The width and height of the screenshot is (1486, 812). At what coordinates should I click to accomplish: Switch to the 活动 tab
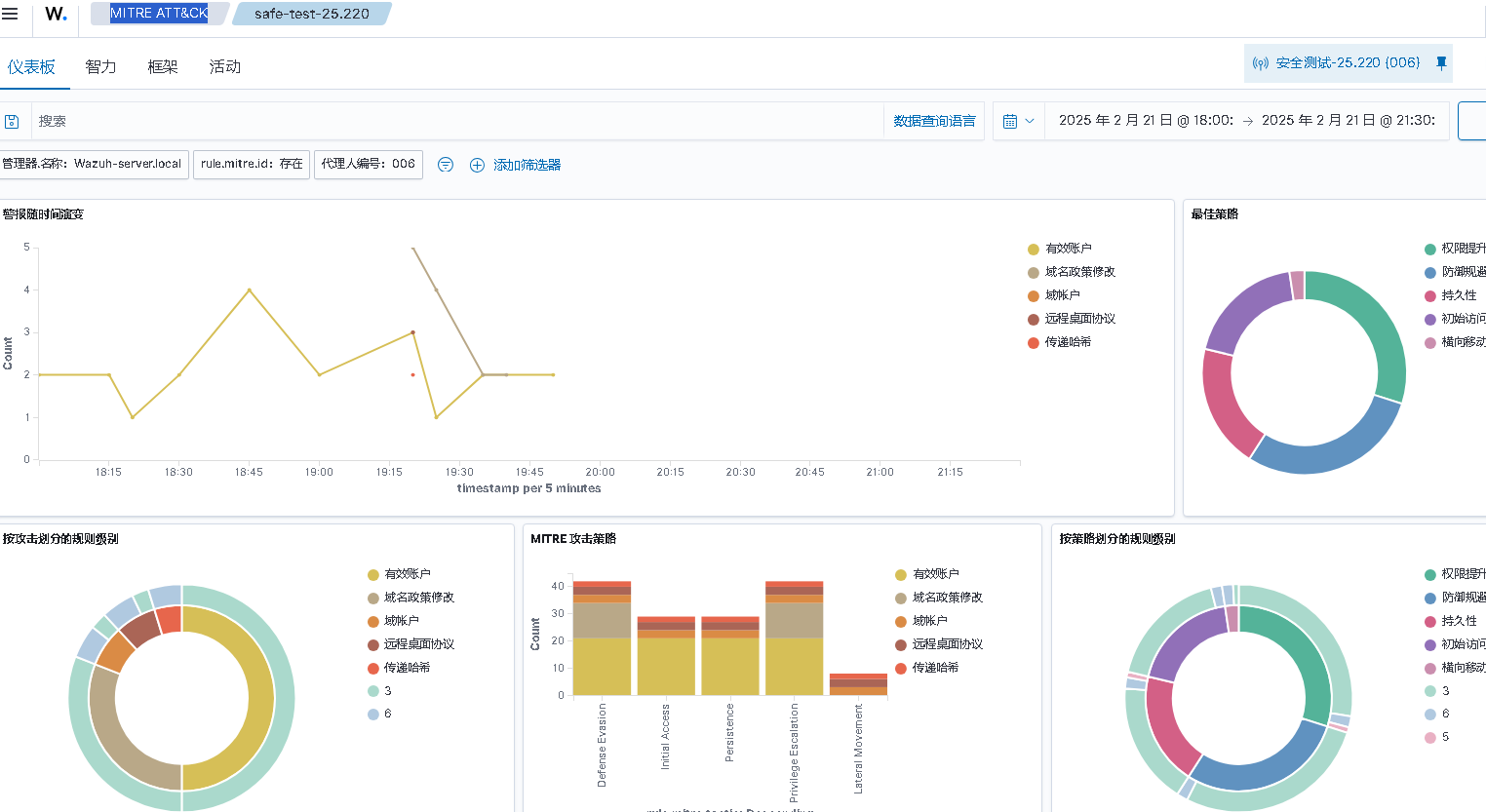pyautogui.click(x=225, y=66)
